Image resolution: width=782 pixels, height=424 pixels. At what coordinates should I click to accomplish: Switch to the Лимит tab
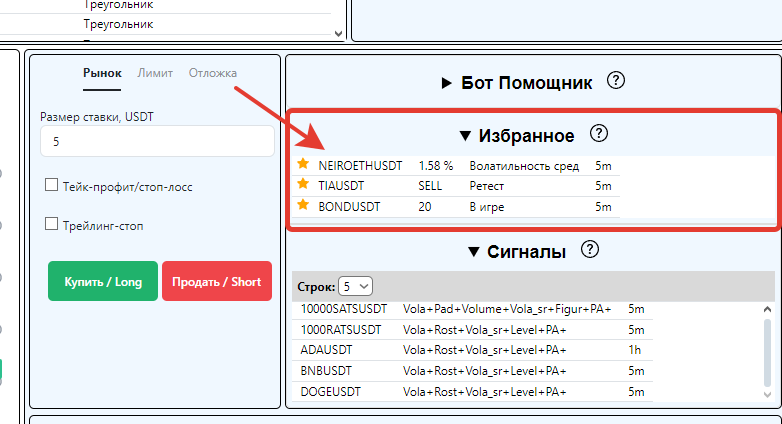click(155, 73)
